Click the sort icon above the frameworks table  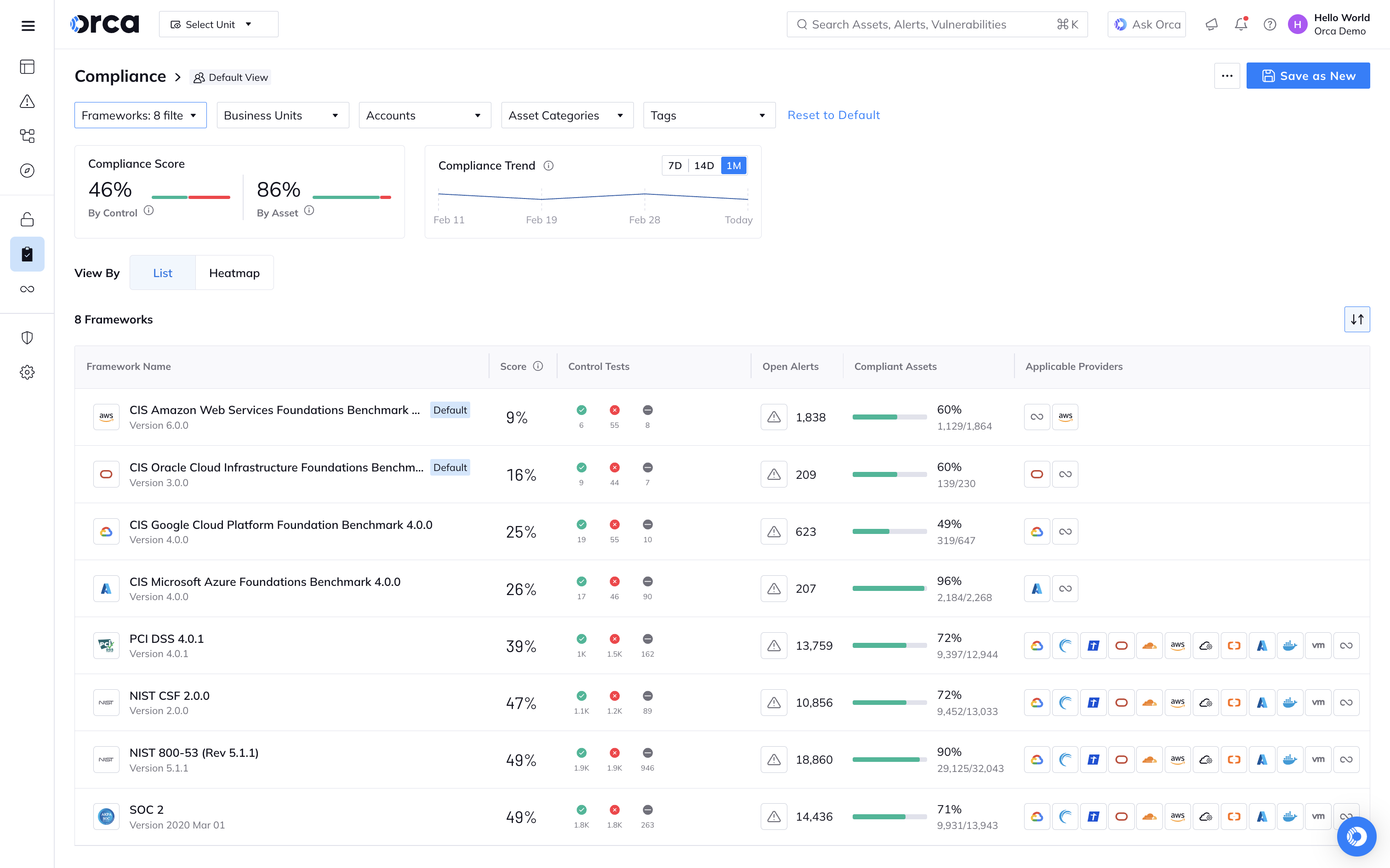click(1357, 319)
